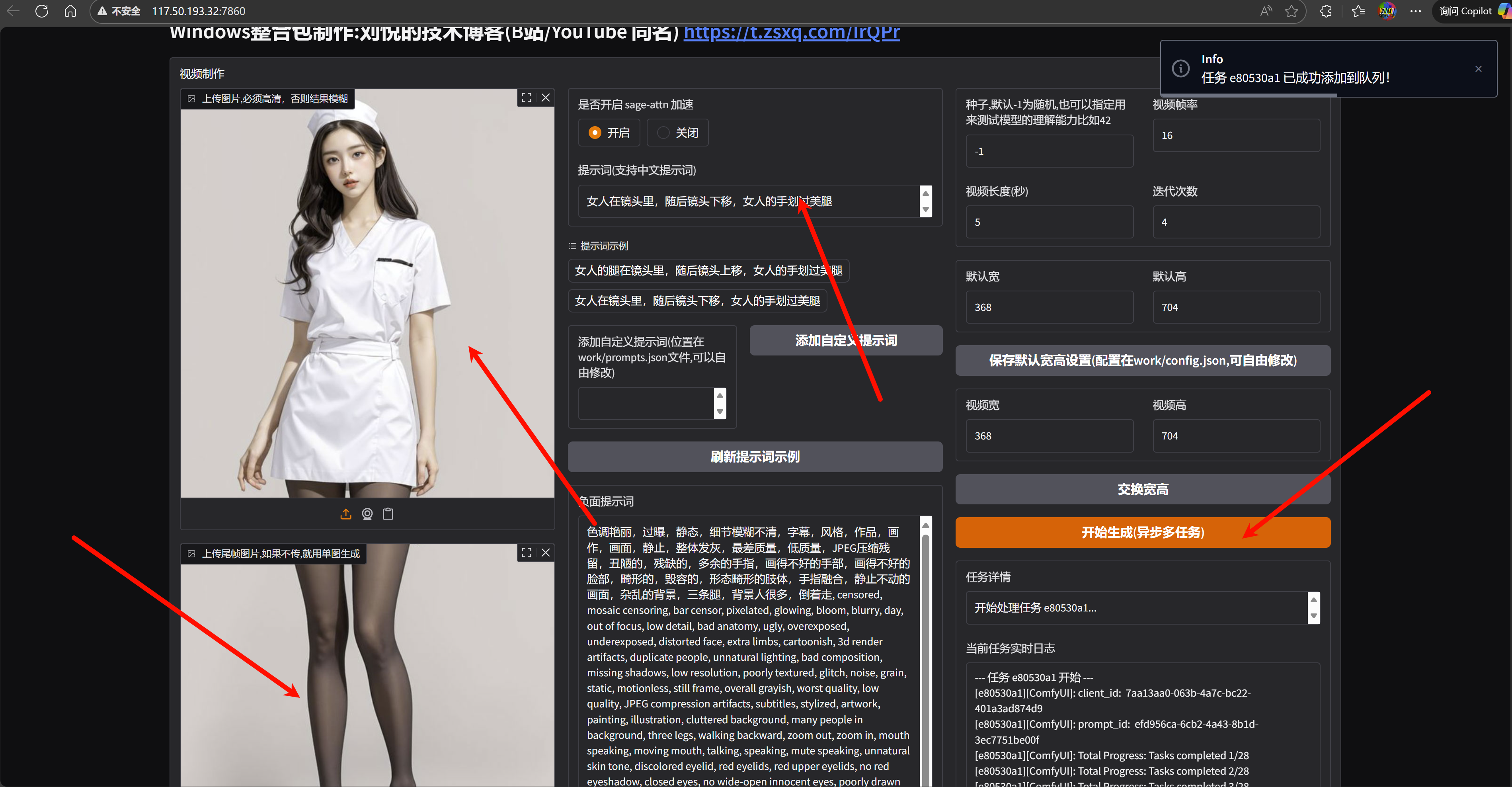Screen dimensions: 1512x787
Task: Remove the first uploaded image with X
Action: 546,98
